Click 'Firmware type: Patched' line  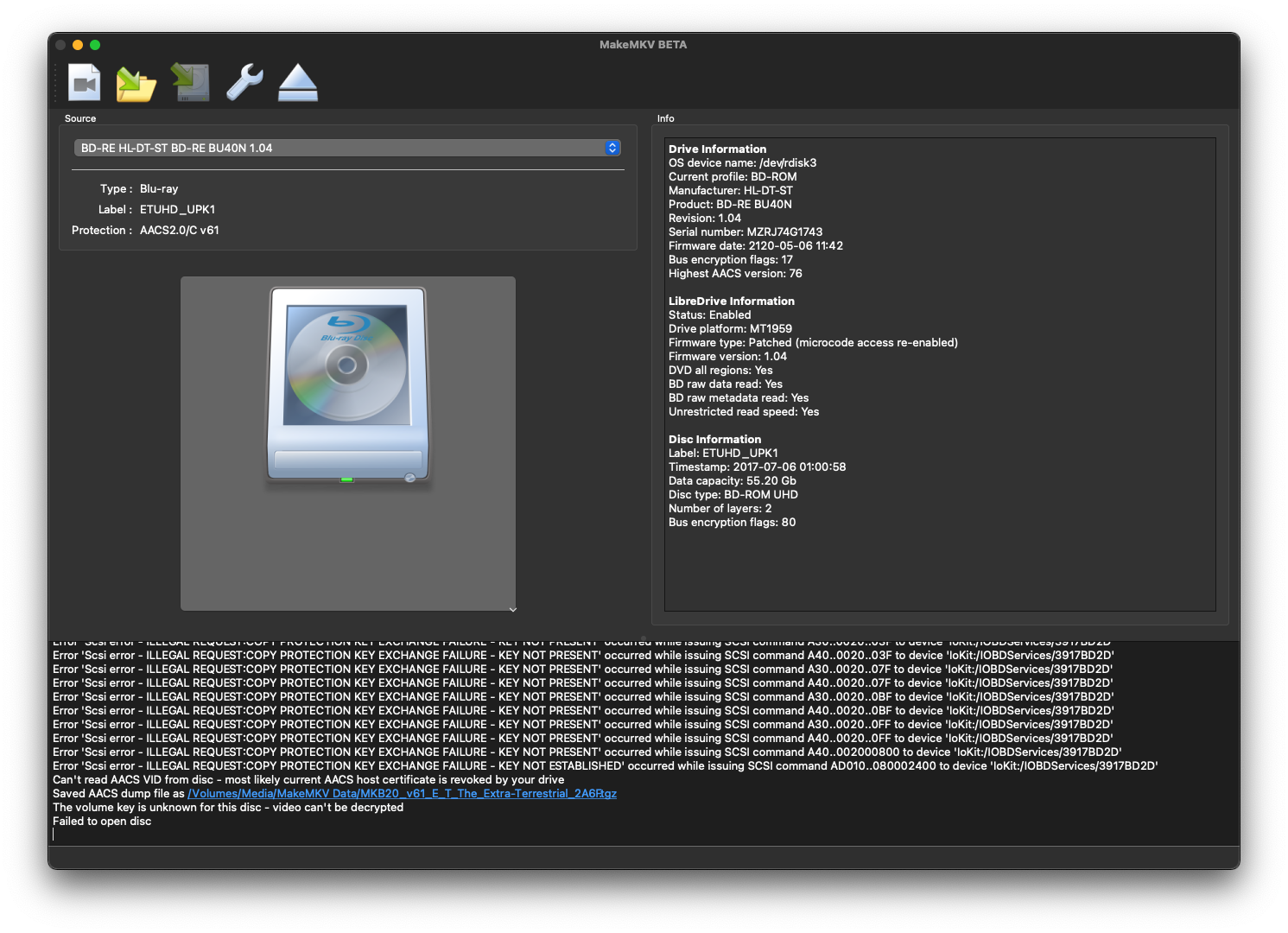813,342
